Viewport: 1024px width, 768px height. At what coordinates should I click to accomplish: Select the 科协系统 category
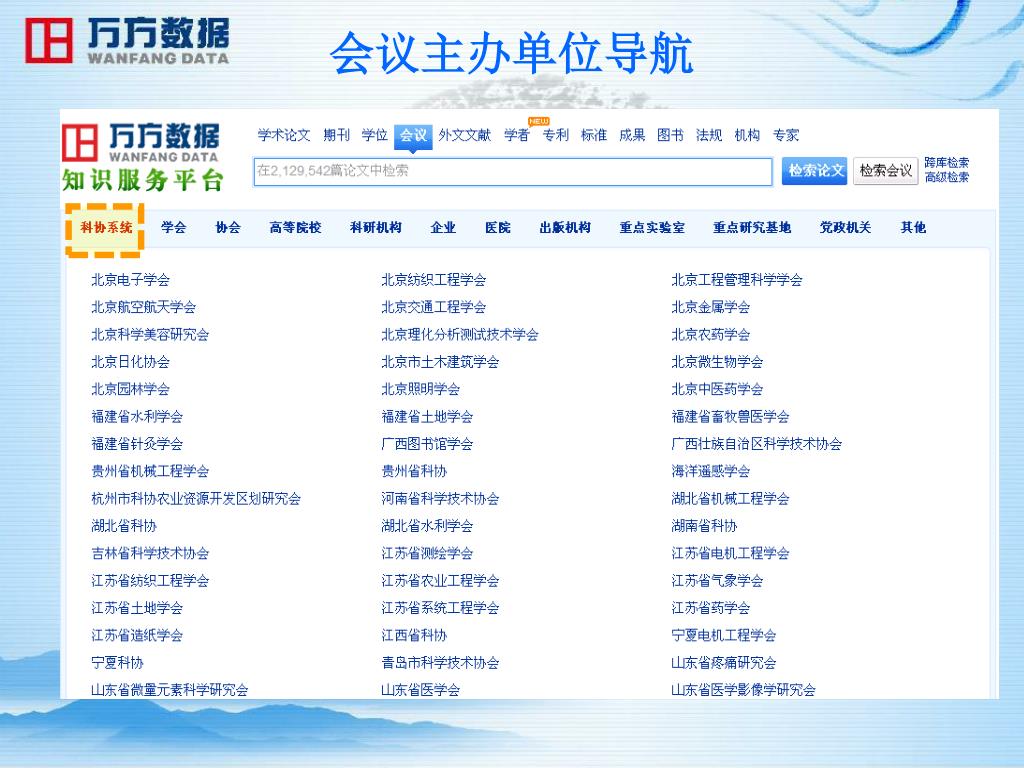(x=106, y=228)
